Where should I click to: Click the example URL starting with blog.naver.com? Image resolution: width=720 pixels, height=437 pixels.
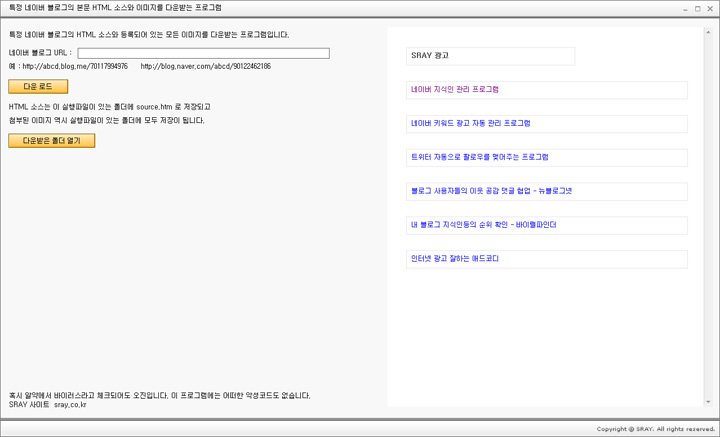coord(205,67)
